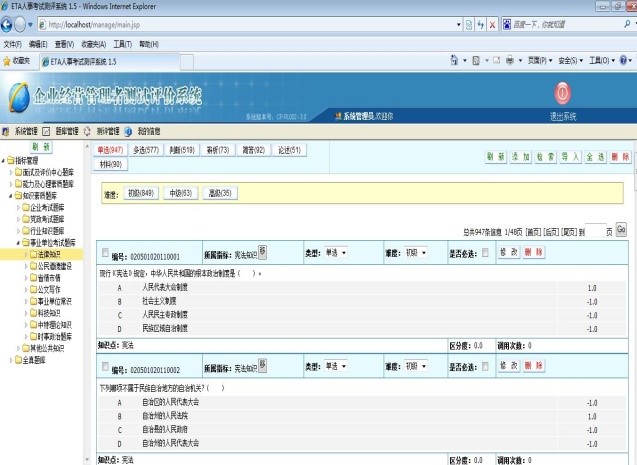The image size is (637, 465).
Task: Open the IE home page icon
Action: pyautogui.click(x=454, y=60)
